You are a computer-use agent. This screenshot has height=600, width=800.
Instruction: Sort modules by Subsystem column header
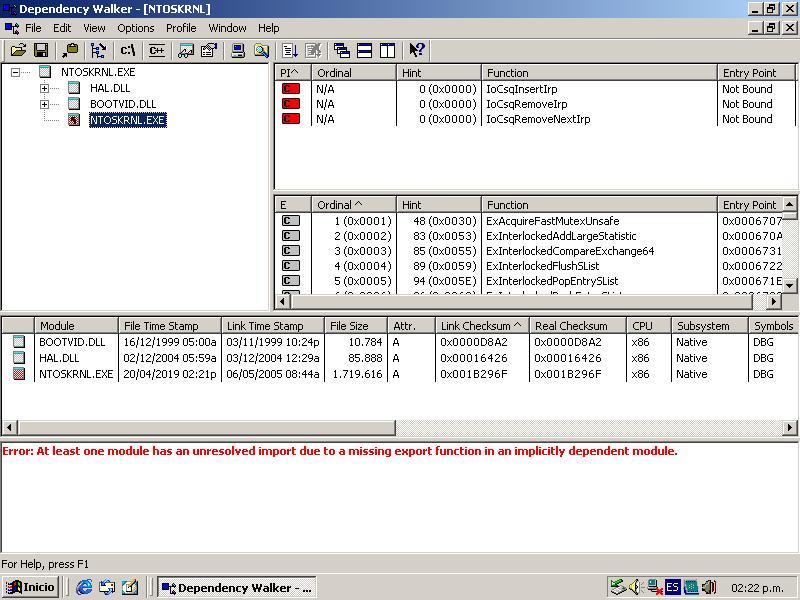tap(710, 326)
